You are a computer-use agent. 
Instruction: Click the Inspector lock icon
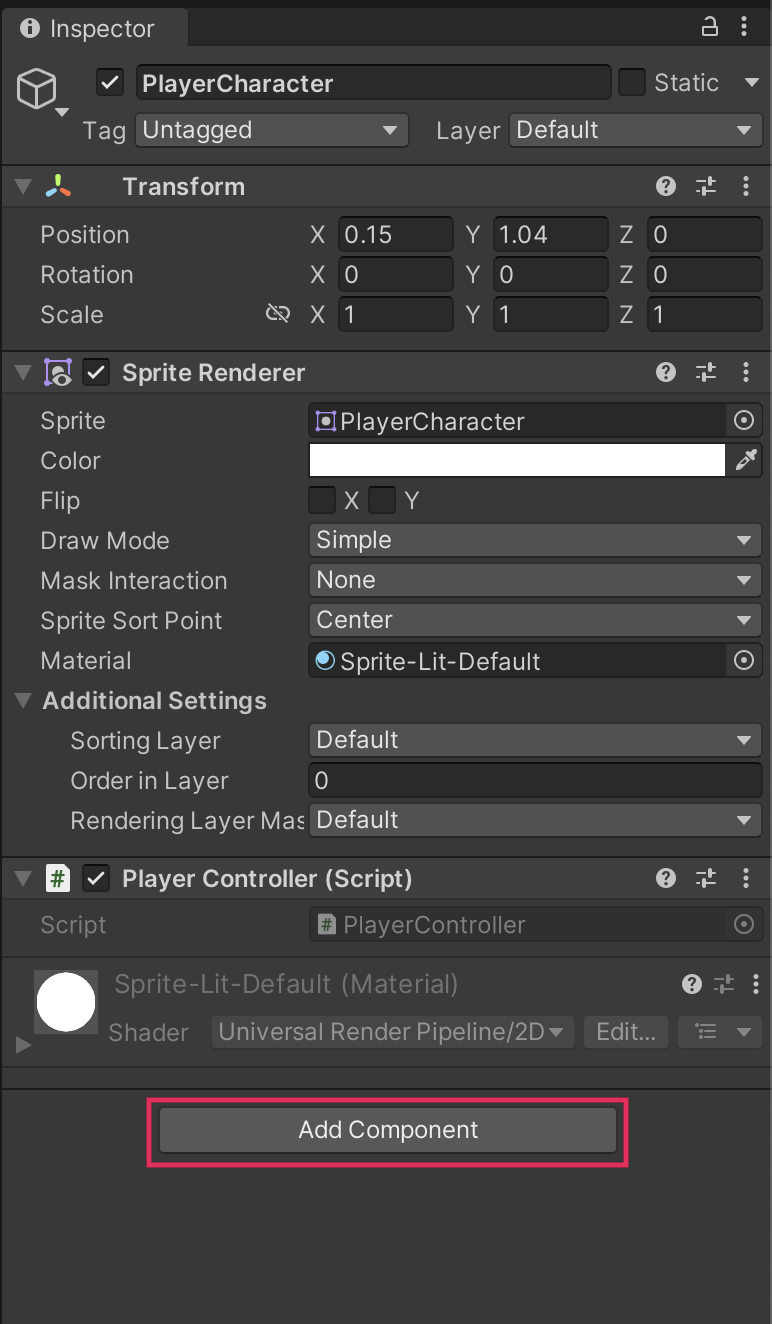[710, 27]
